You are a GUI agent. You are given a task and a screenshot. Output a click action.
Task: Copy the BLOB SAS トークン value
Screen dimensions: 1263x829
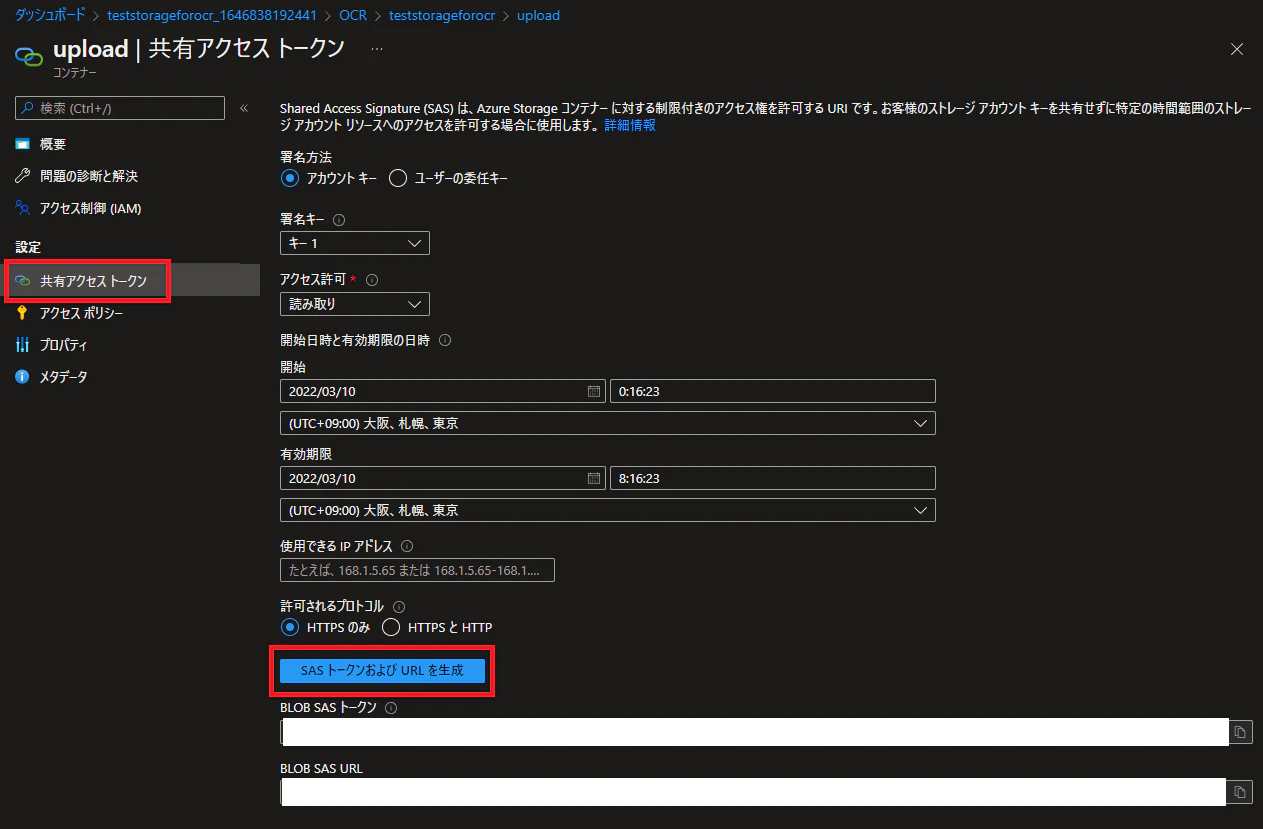[x=1240, y=732]
